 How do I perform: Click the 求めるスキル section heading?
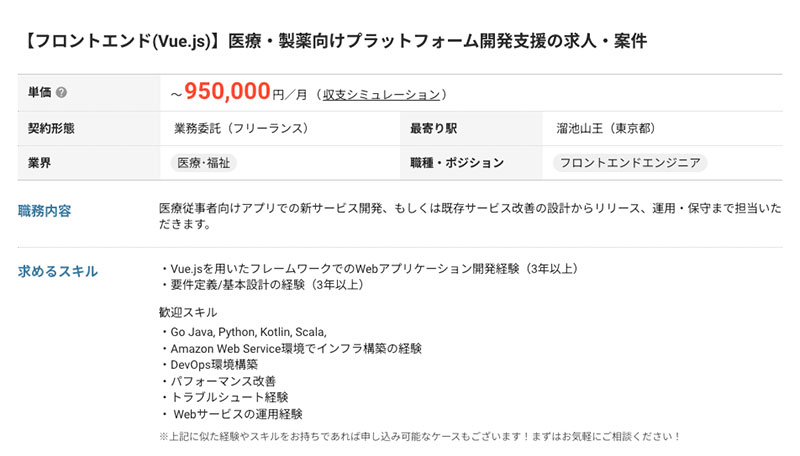pos(58,271)
